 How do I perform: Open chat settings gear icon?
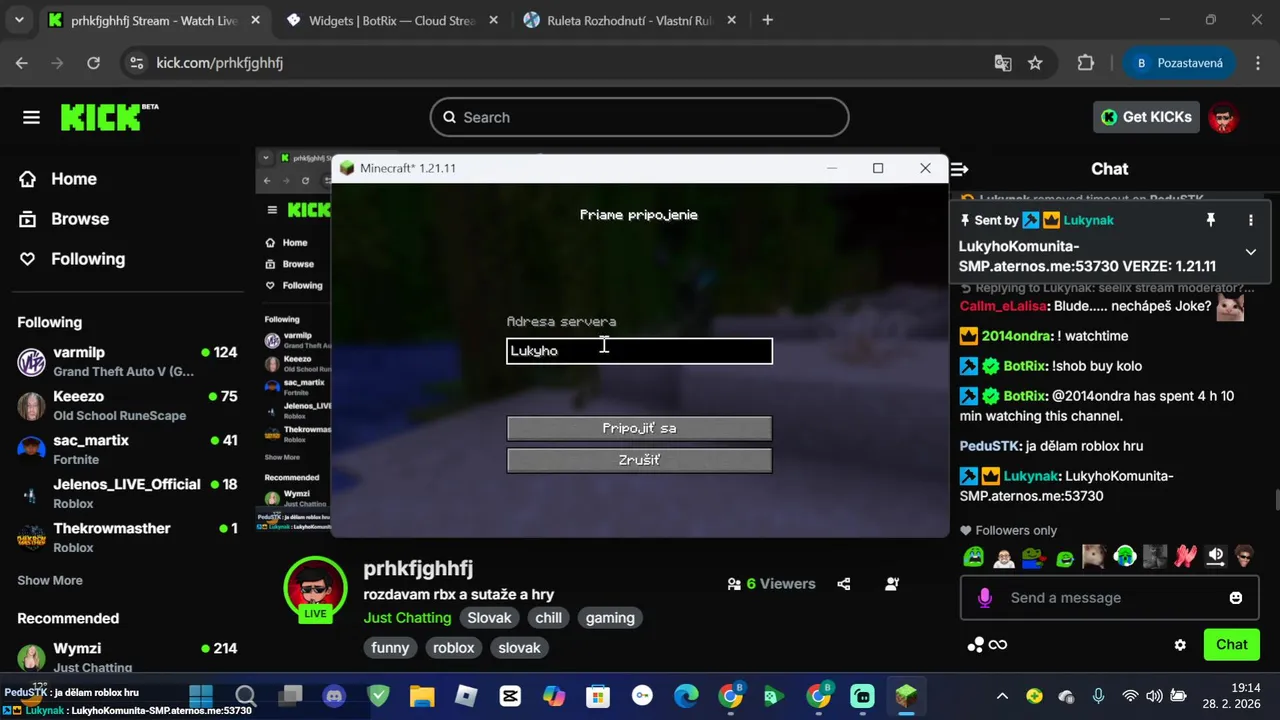pos(1180,645)
